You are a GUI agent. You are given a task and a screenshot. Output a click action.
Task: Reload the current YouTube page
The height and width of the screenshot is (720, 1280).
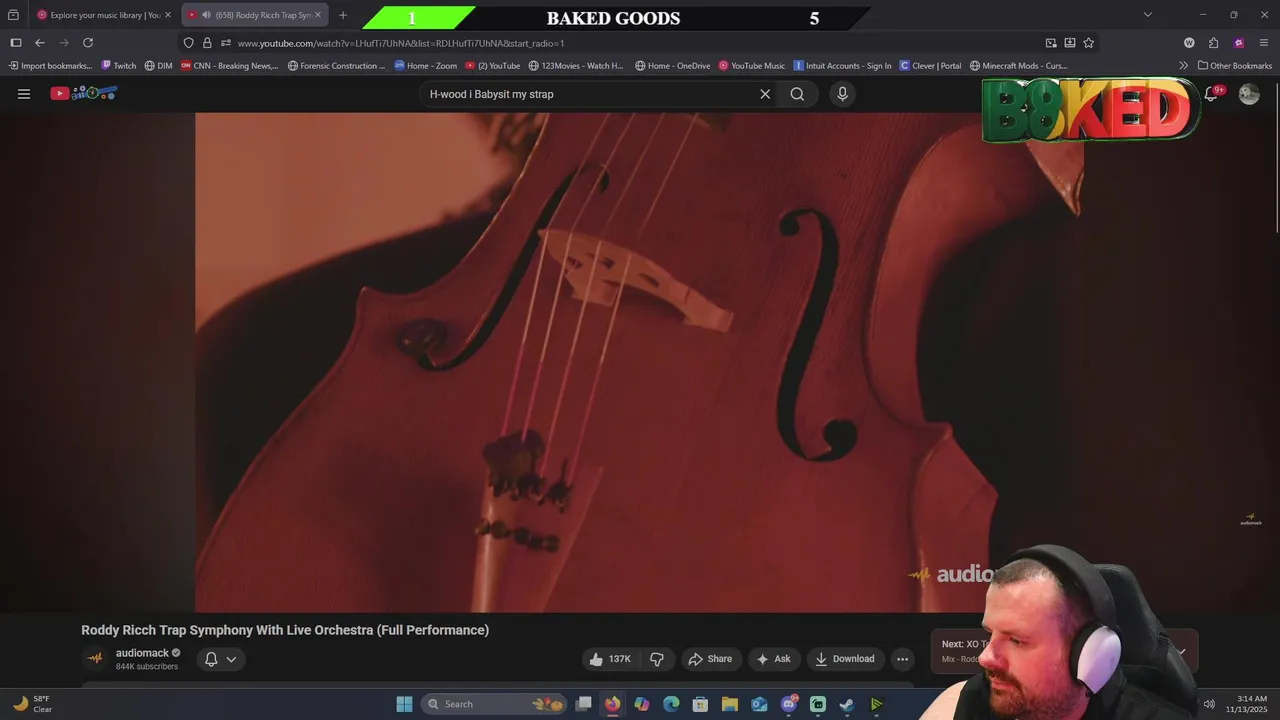(88, 43)
